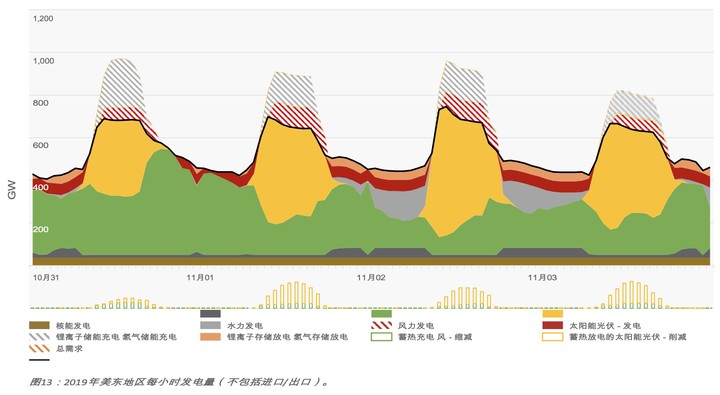Select the legend label 核能发电
Viewport: 720px width, 395px height.
point(73,326)
